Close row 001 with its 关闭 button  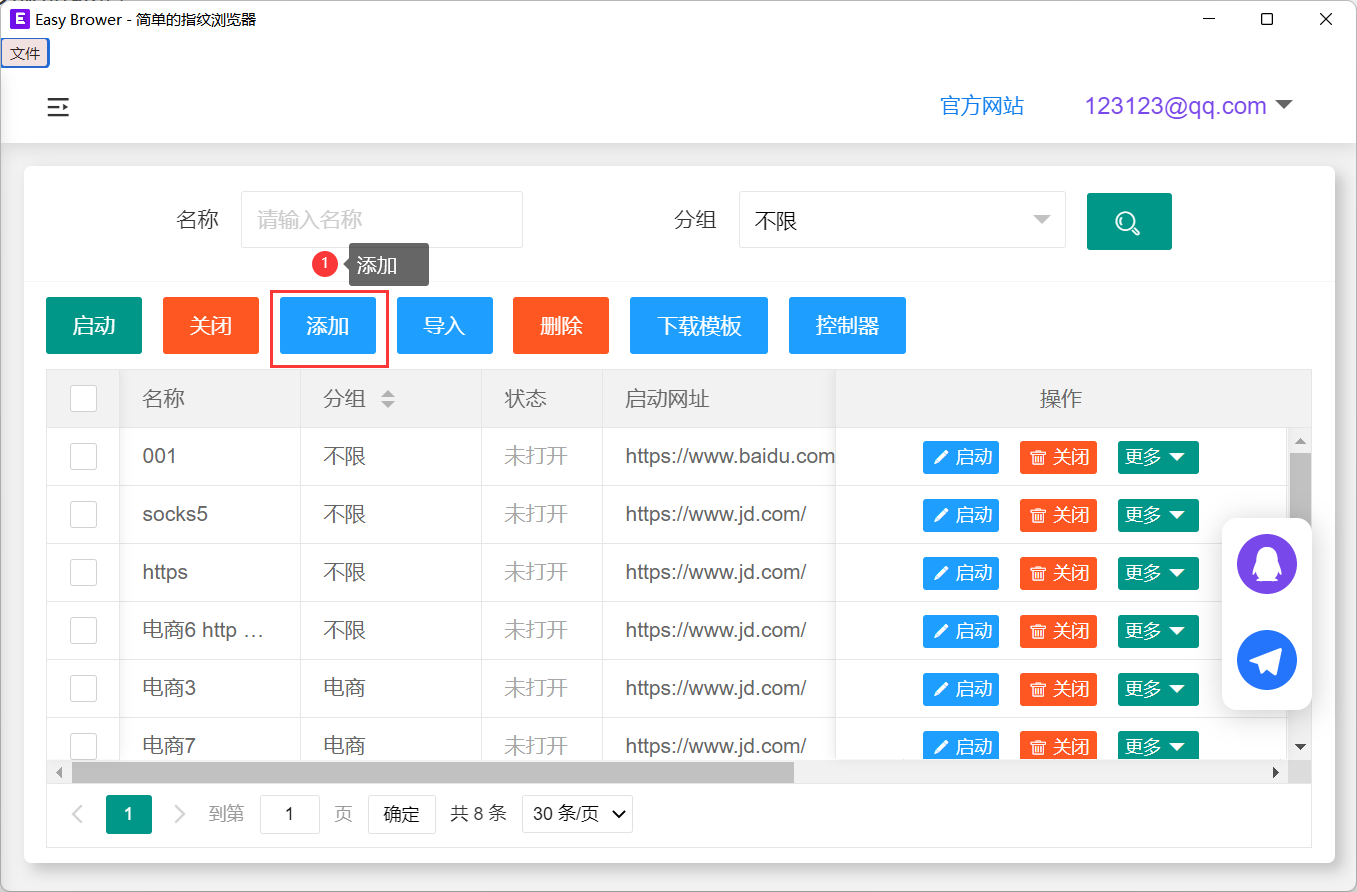[1058, 457]
